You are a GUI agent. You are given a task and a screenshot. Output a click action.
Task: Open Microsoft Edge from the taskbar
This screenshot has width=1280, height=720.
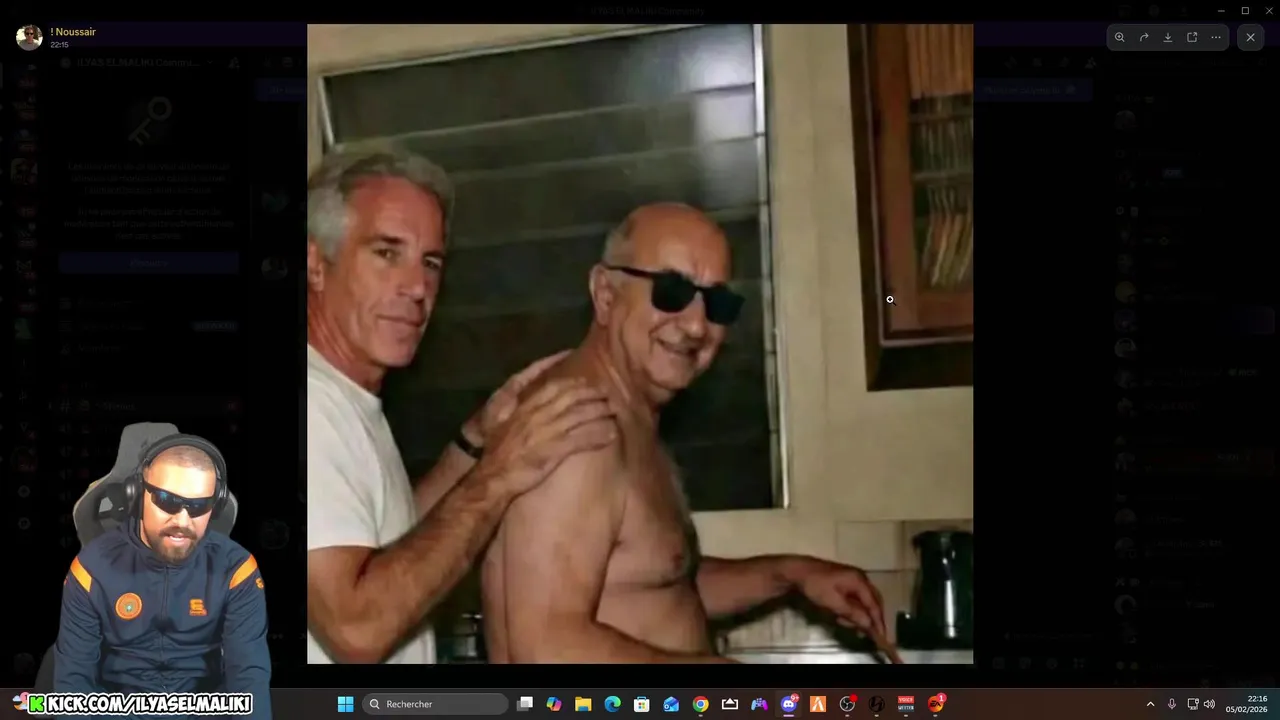(613, 704)
